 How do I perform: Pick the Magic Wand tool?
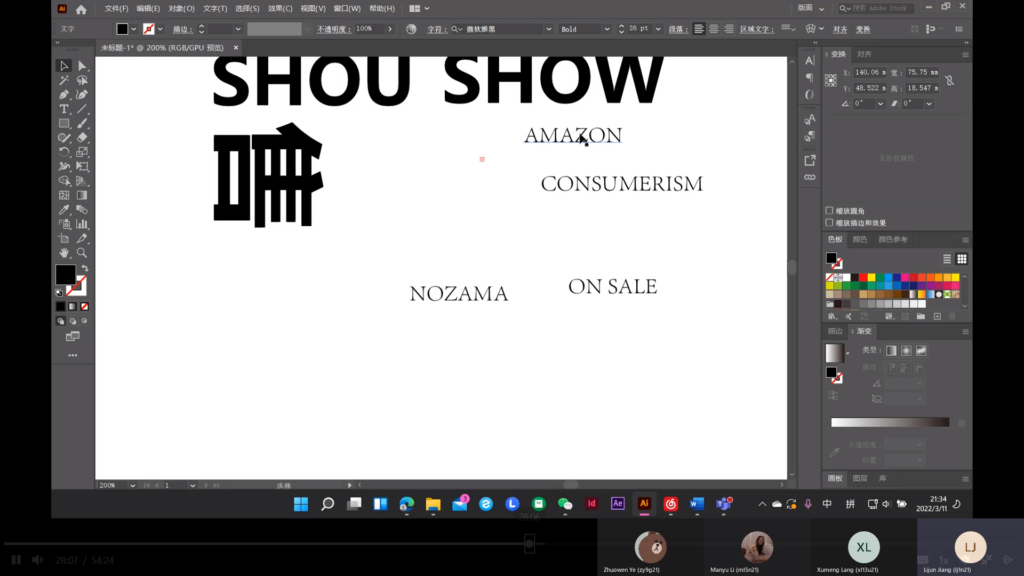64,80
